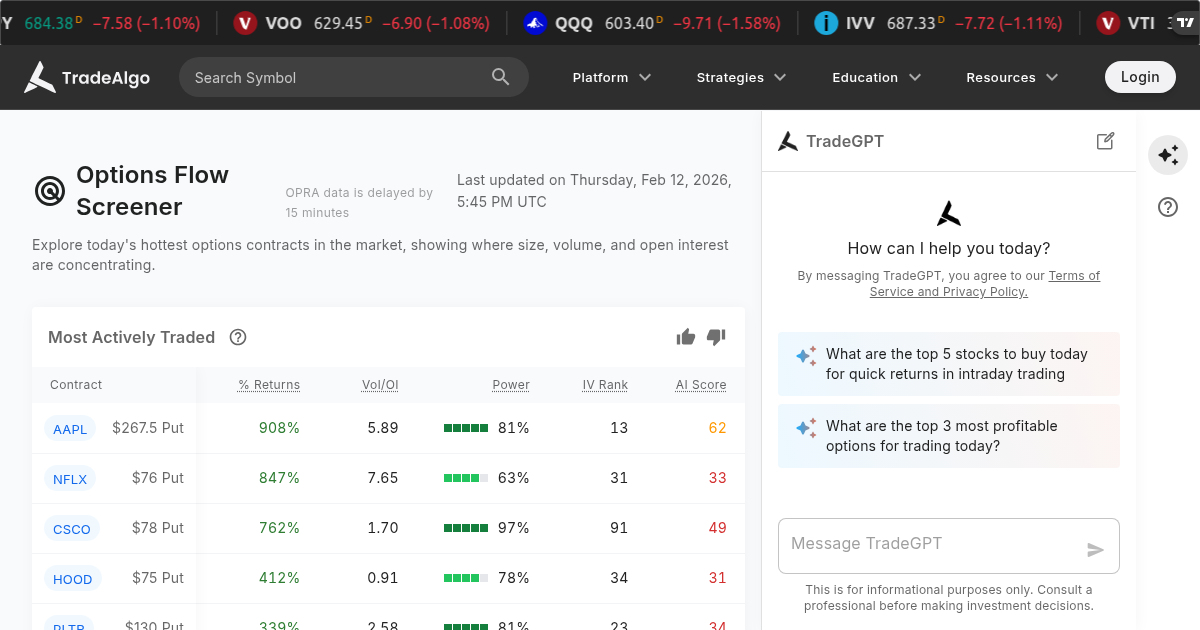Click the $76 Put contract text
Screen dimensions: 1200x630
pyautogui.click(x=158, y=478)
